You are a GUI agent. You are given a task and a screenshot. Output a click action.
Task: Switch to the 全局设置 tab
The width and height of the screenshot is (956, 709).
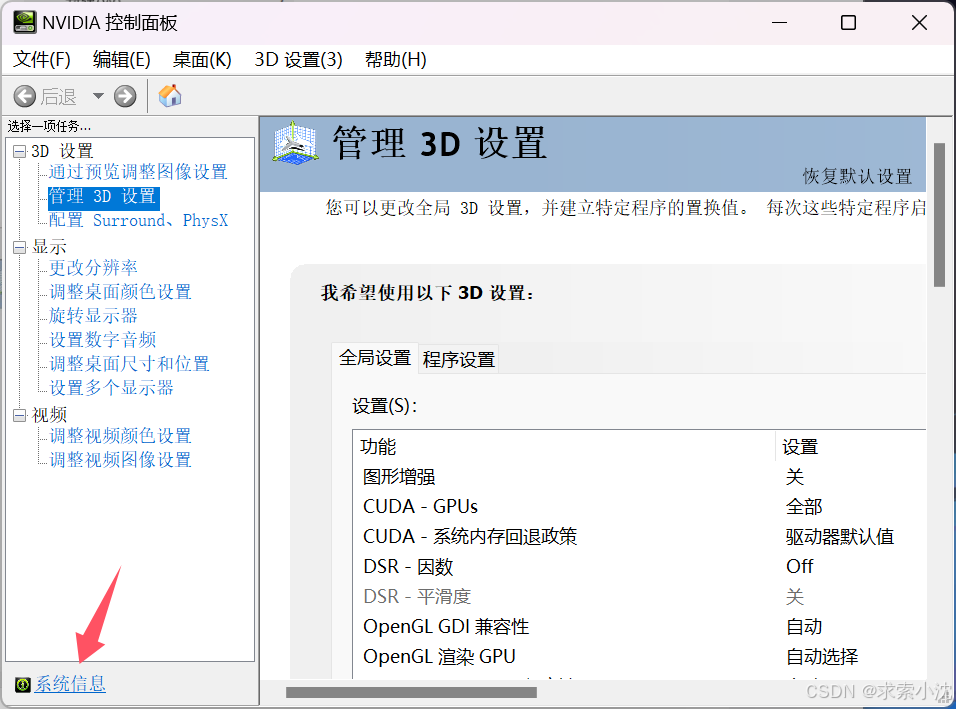pos(375,358)
